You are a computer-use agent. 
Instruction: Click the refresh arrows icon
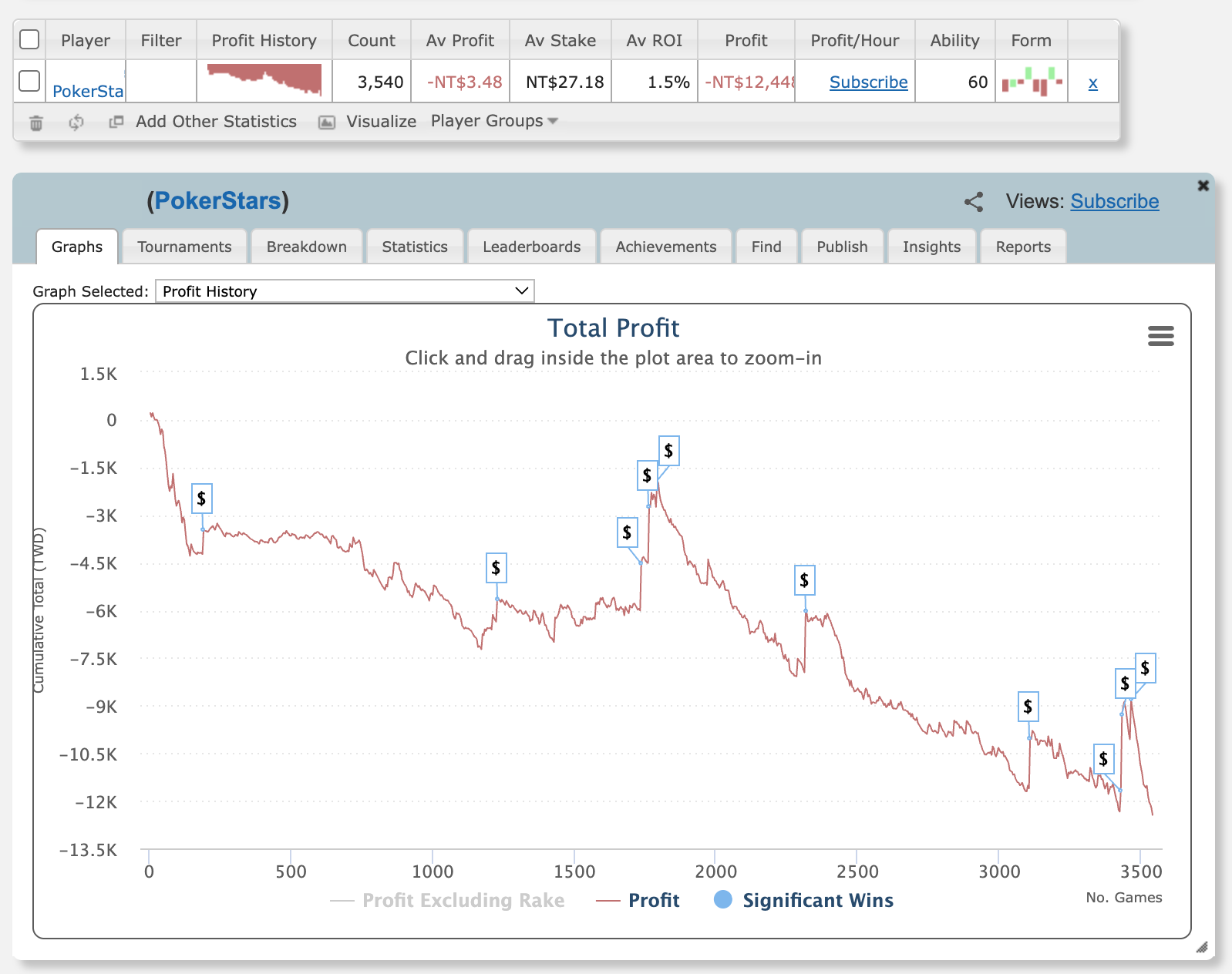pos(76,123)
